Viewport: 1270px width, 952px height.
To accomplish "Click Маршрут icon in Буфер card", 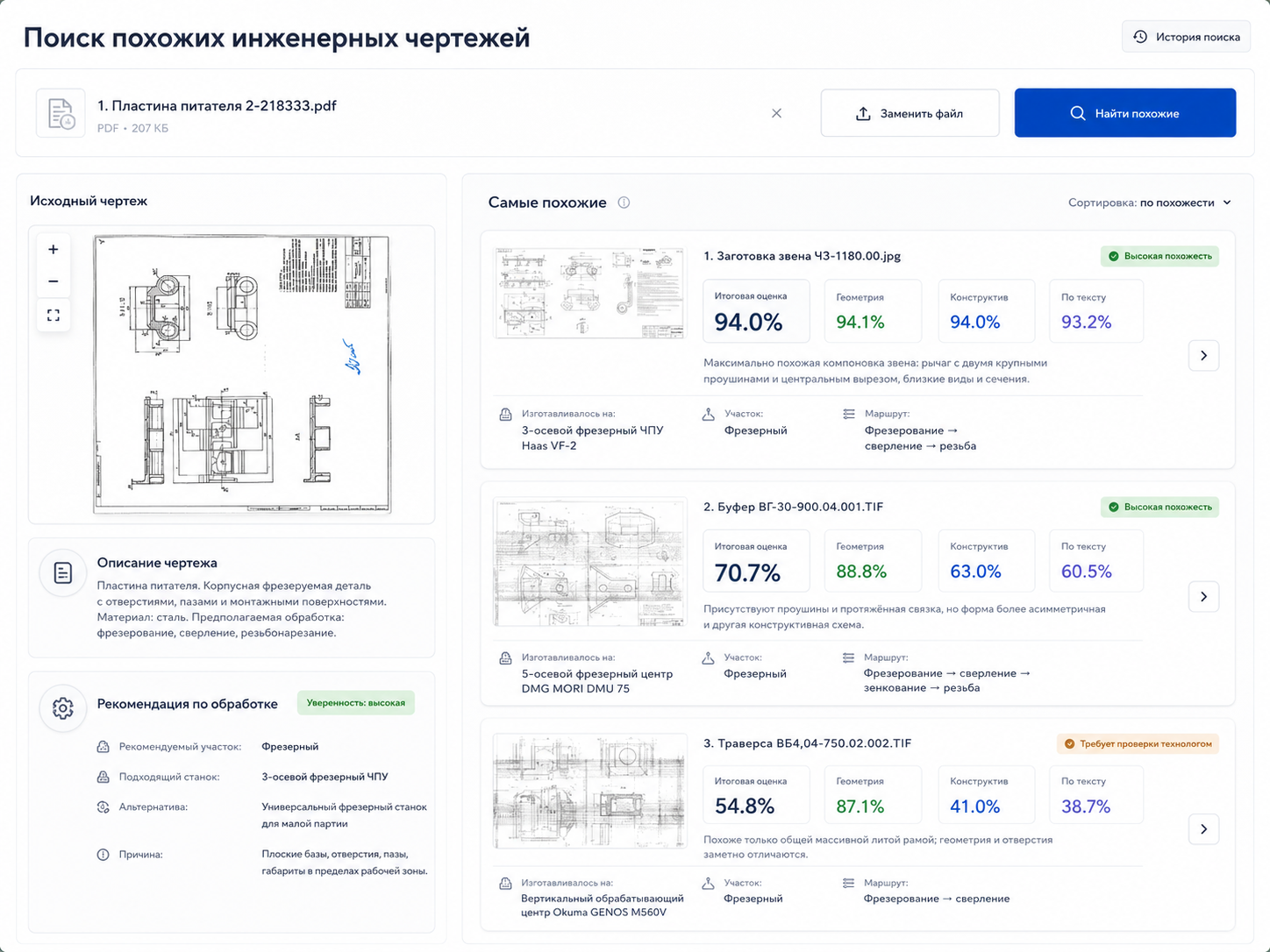I will point(848,657).
